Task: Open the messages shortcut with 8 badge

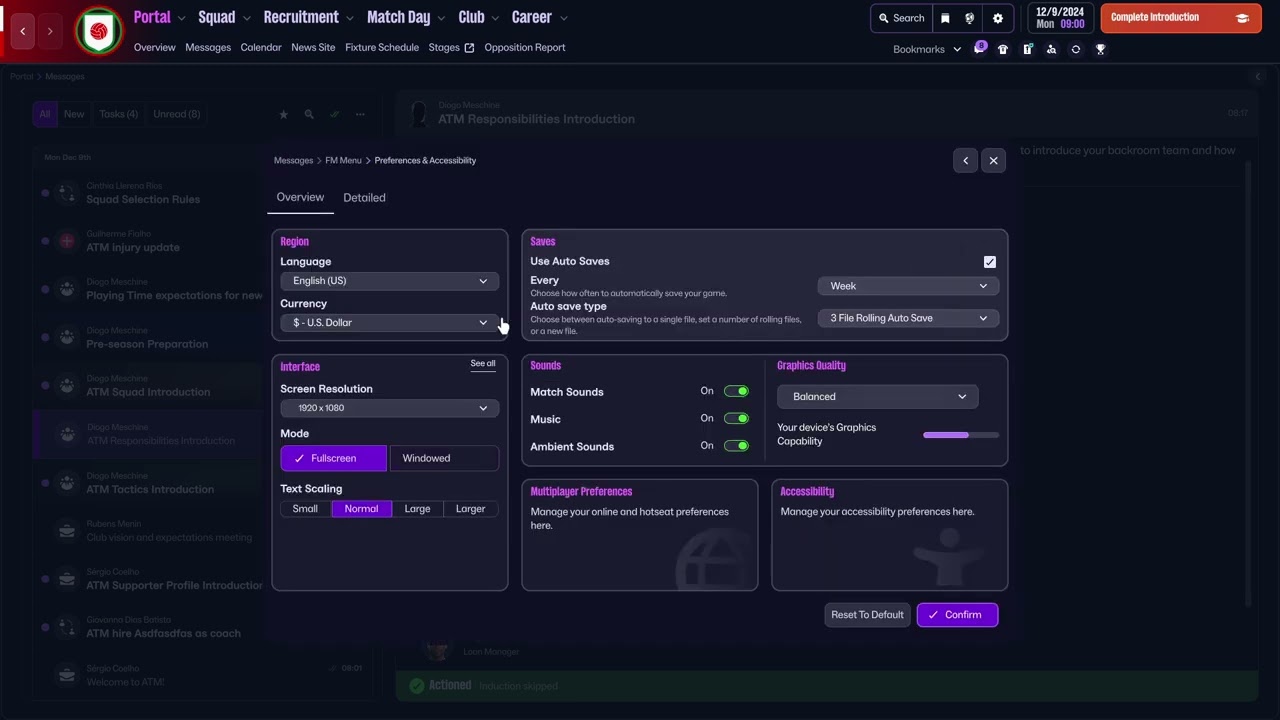Action: [979, 49]
